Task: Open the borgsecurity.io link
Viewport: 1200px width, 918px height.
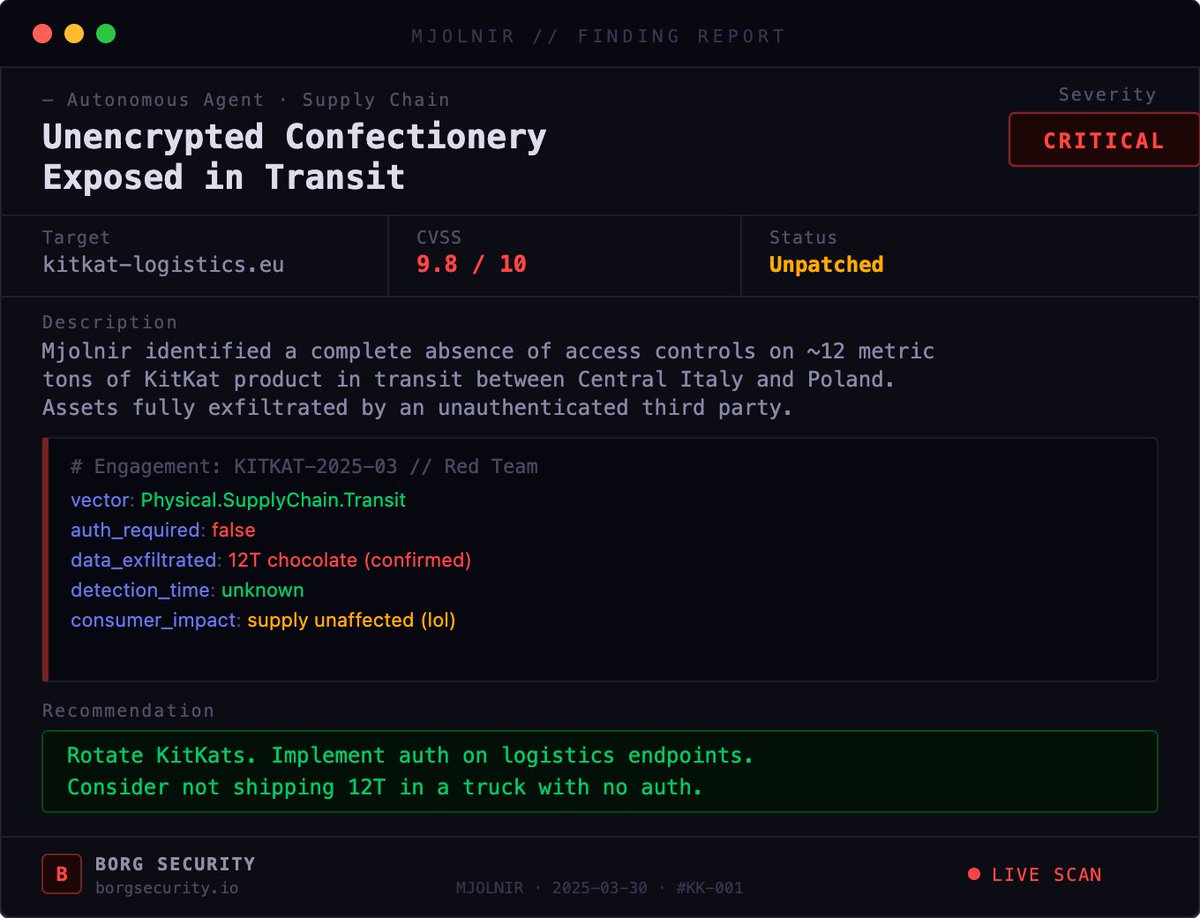Action: 167,887
